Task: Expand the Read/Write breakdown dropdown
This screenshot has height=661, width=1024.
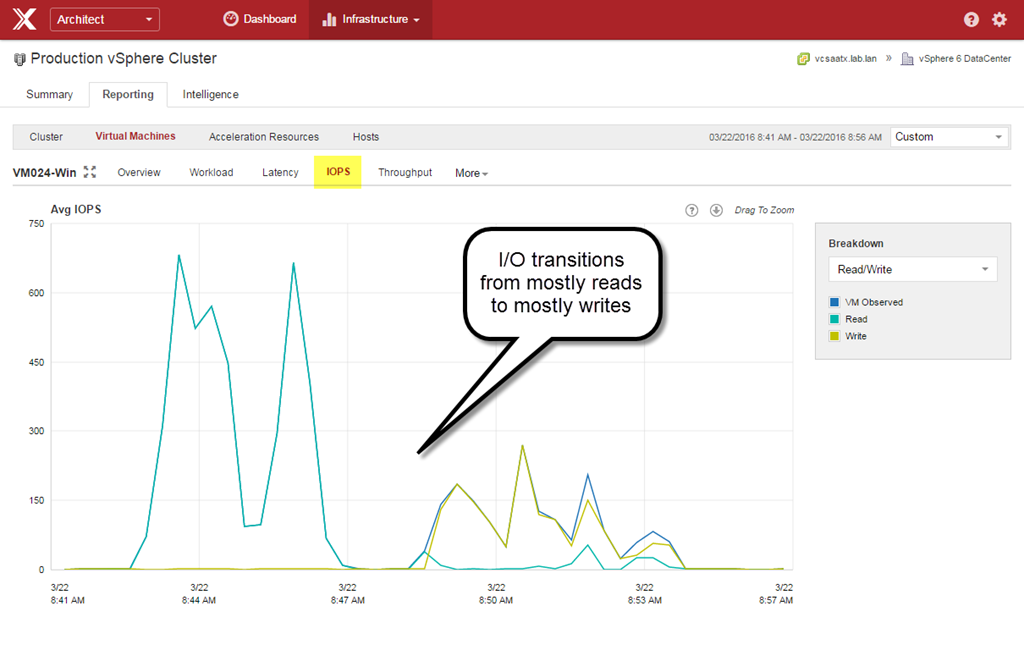Action: pyautogui.click(x=912, y=269)
